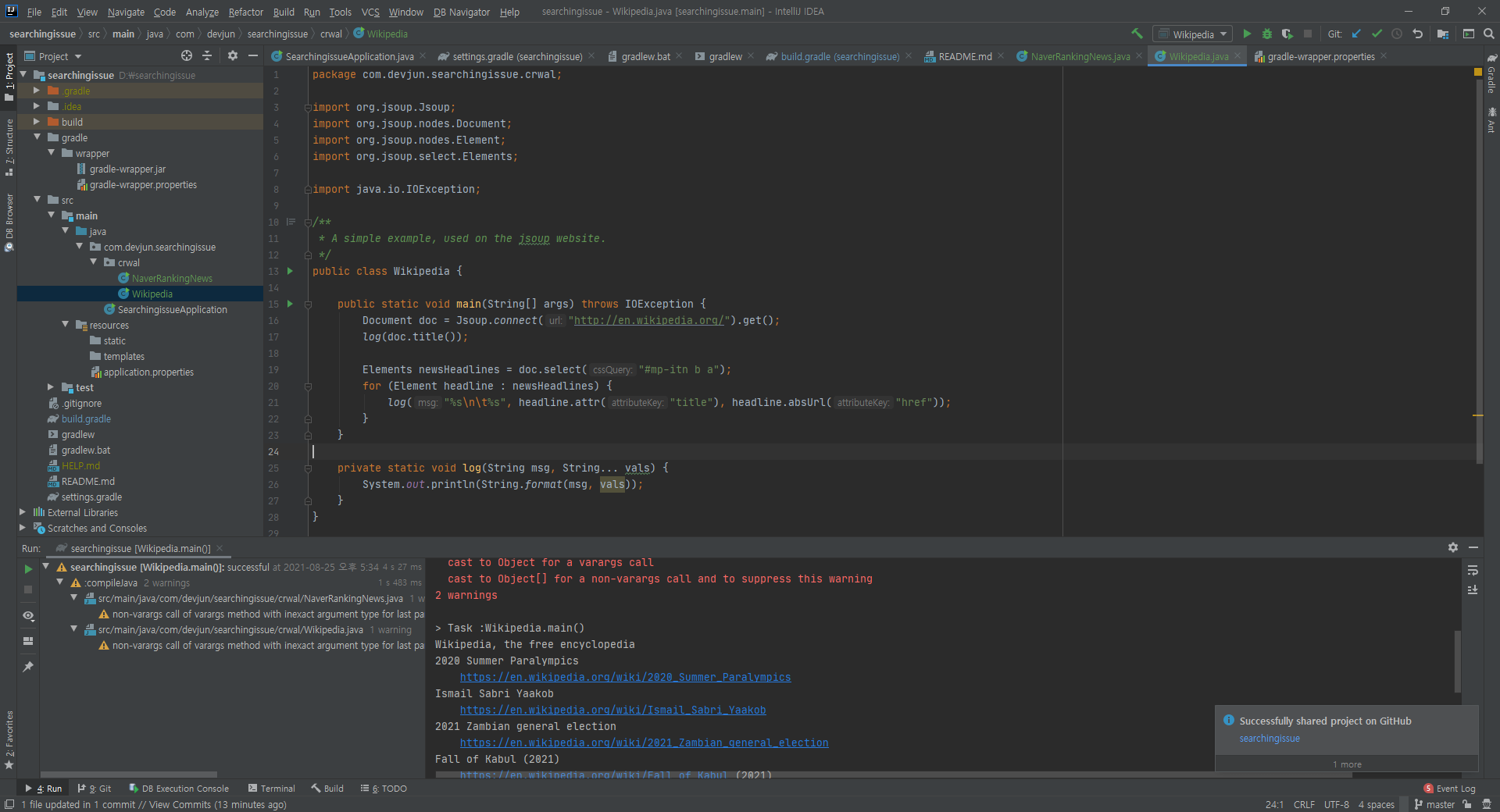Collapse the :compileJava warnings node
This screenshot has height=812, width=1500.
[60, 582]
